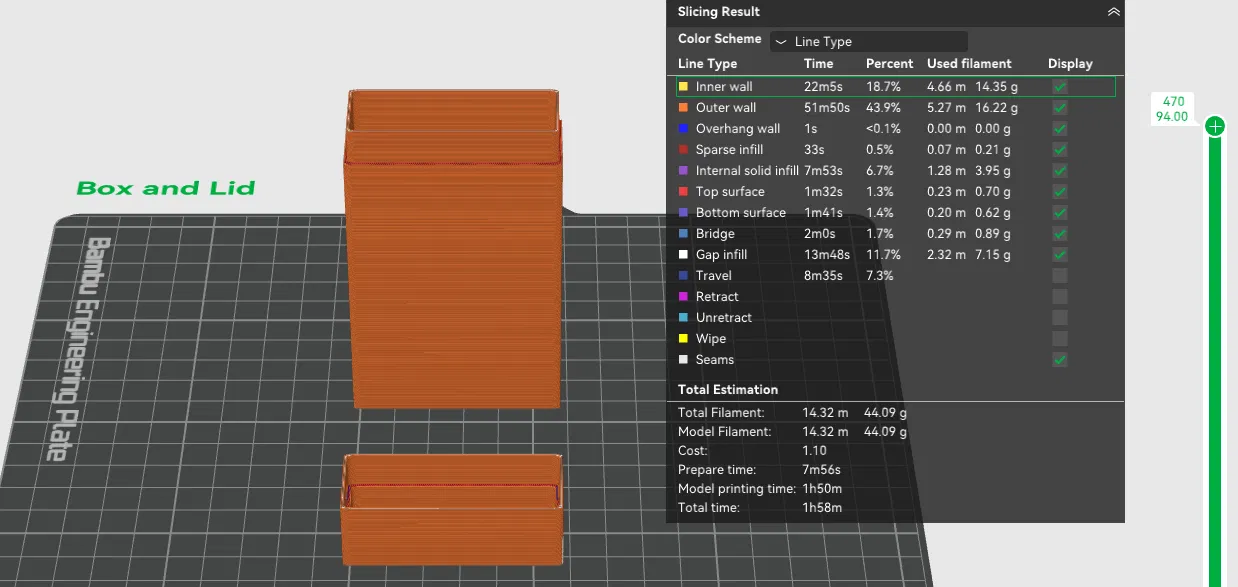Open the Color Scheme Line Type dropdown
The image size is (1238, 587).
point(868,41)
